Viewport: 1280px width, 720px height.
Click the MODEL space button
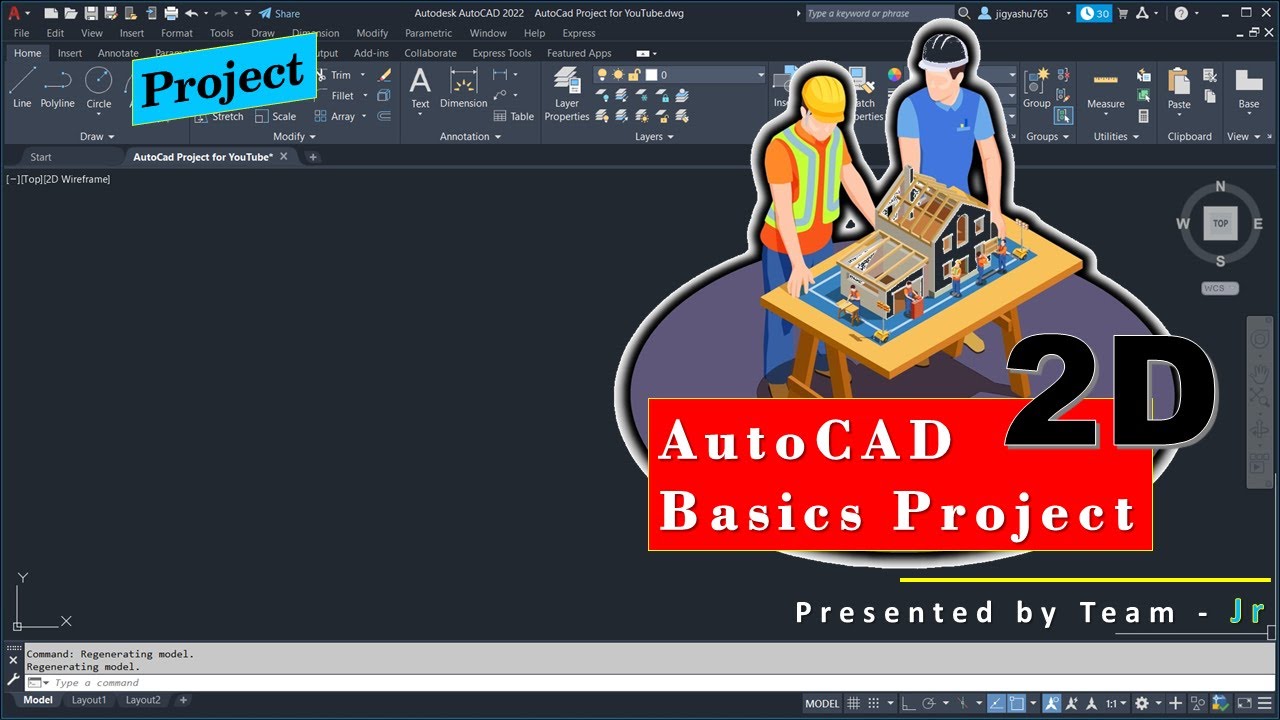tap(822, 703)
